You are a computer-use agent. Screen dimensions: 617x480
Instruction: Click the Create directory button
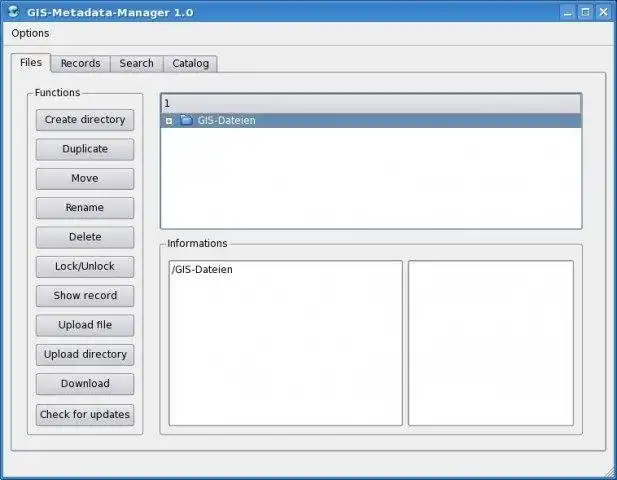click(x=85, y=120)
